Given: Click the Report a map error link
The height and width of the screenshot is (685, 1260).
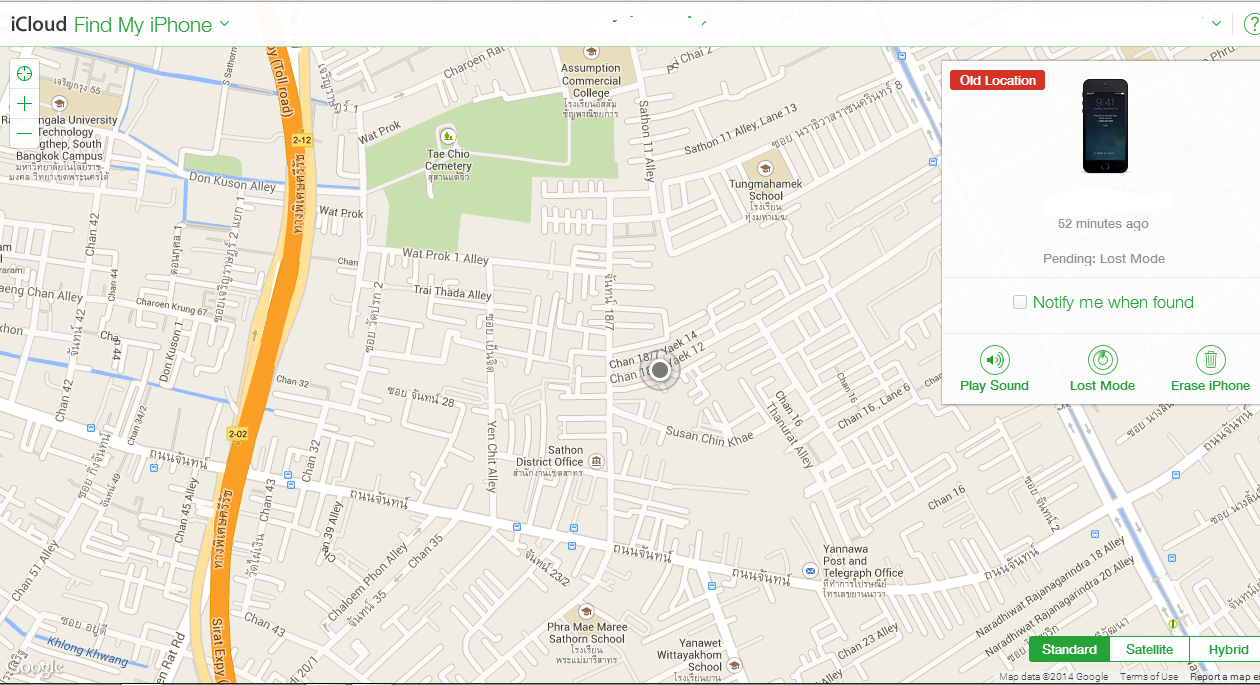Looking at the screenshot, I should pos(1224,677).
